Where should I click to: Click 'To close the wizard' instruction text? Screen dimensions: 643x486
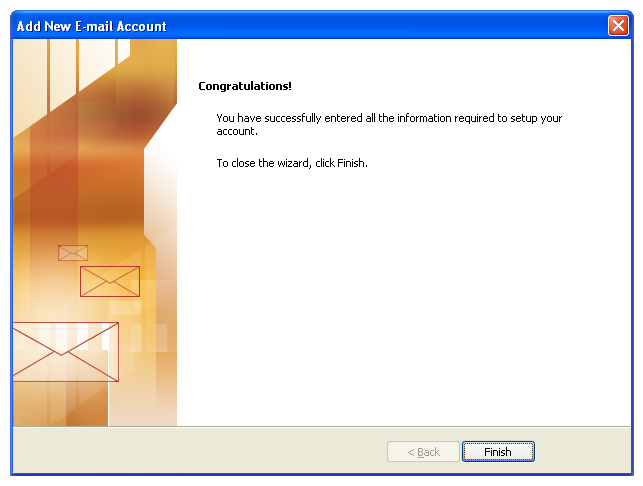pyautogui.click(x=292, y=163)
